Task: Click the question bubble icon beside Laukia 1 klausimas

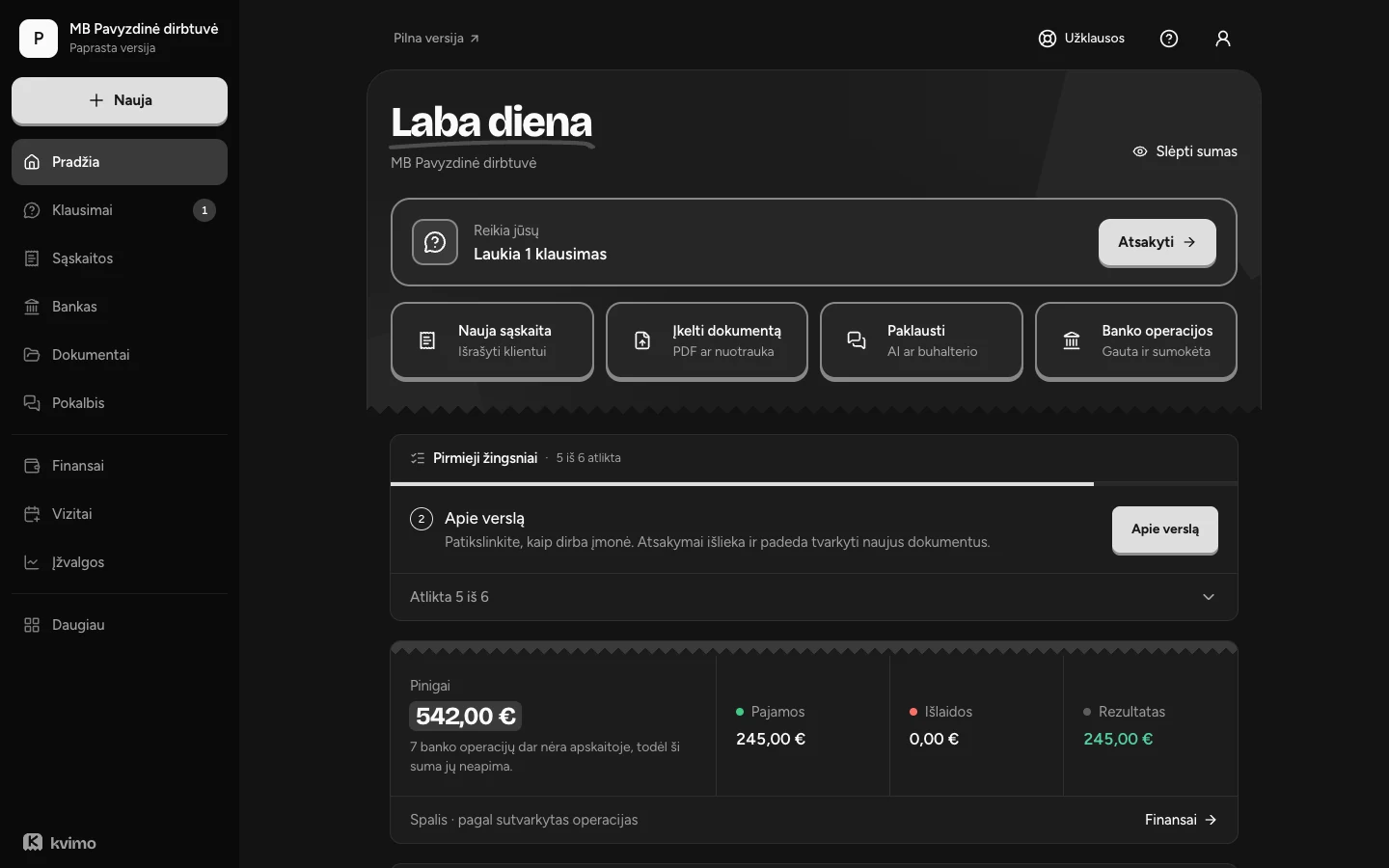Action: click(x=435, y=242)
